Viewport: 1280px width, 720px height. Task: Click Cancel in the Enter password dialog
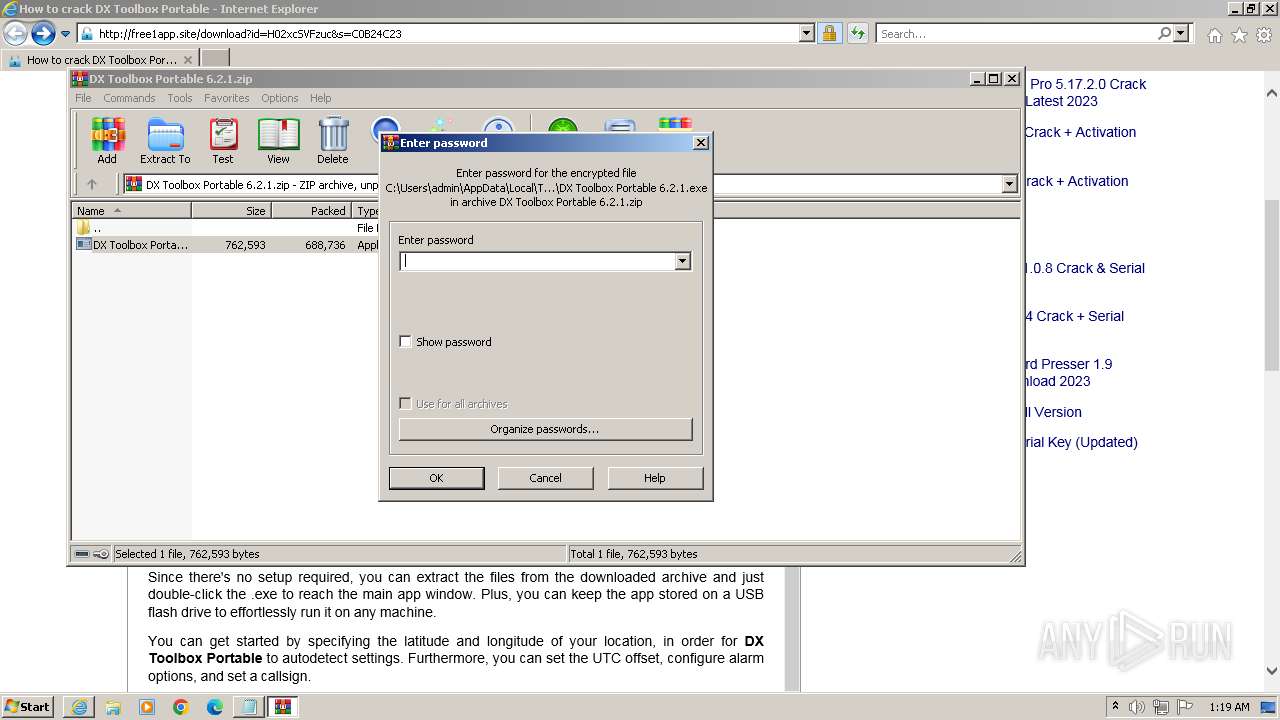pos(545,478)
